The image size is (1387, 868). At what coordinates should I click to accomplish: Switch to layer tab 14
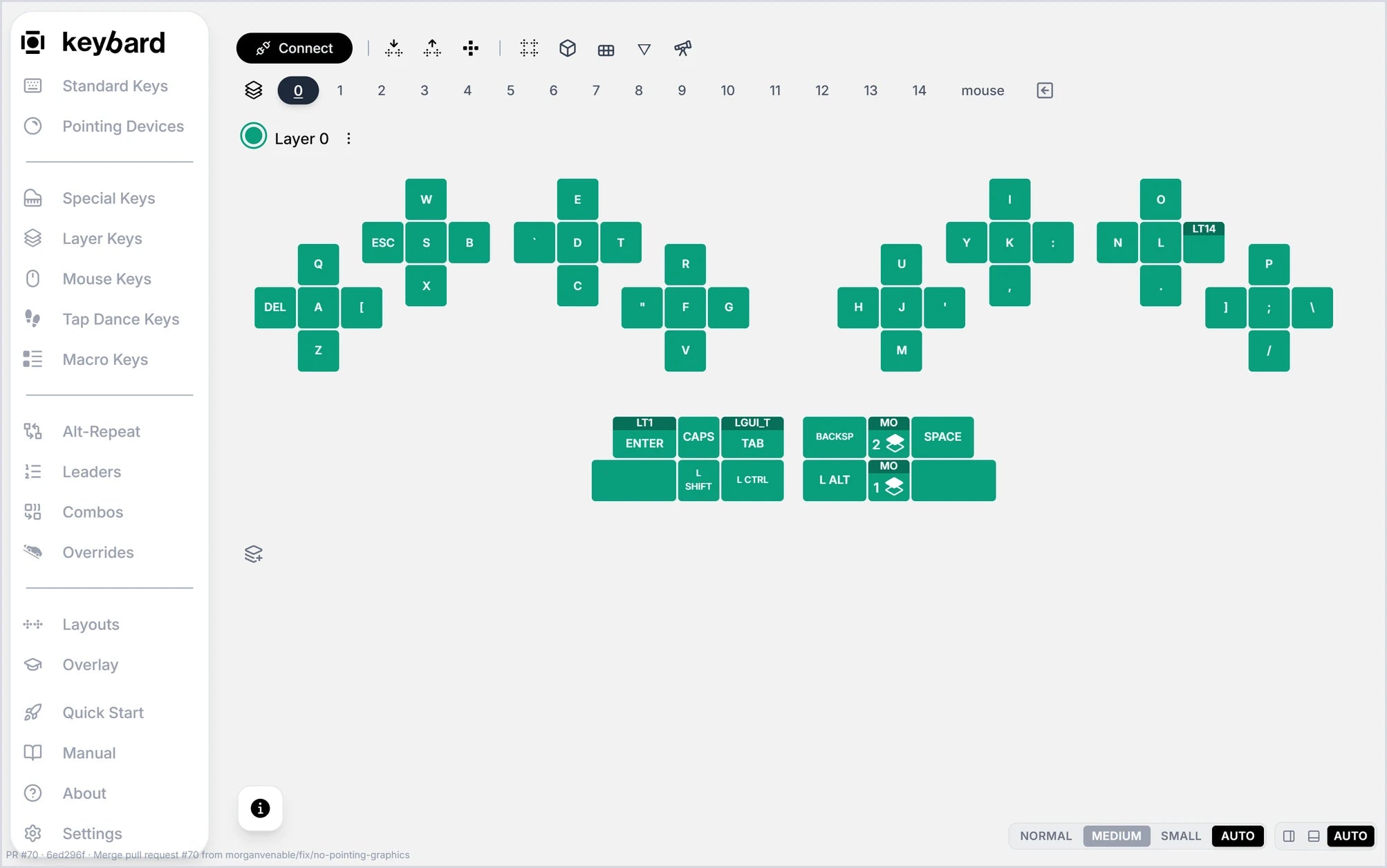pyautogui.click(x=919, y=91)
